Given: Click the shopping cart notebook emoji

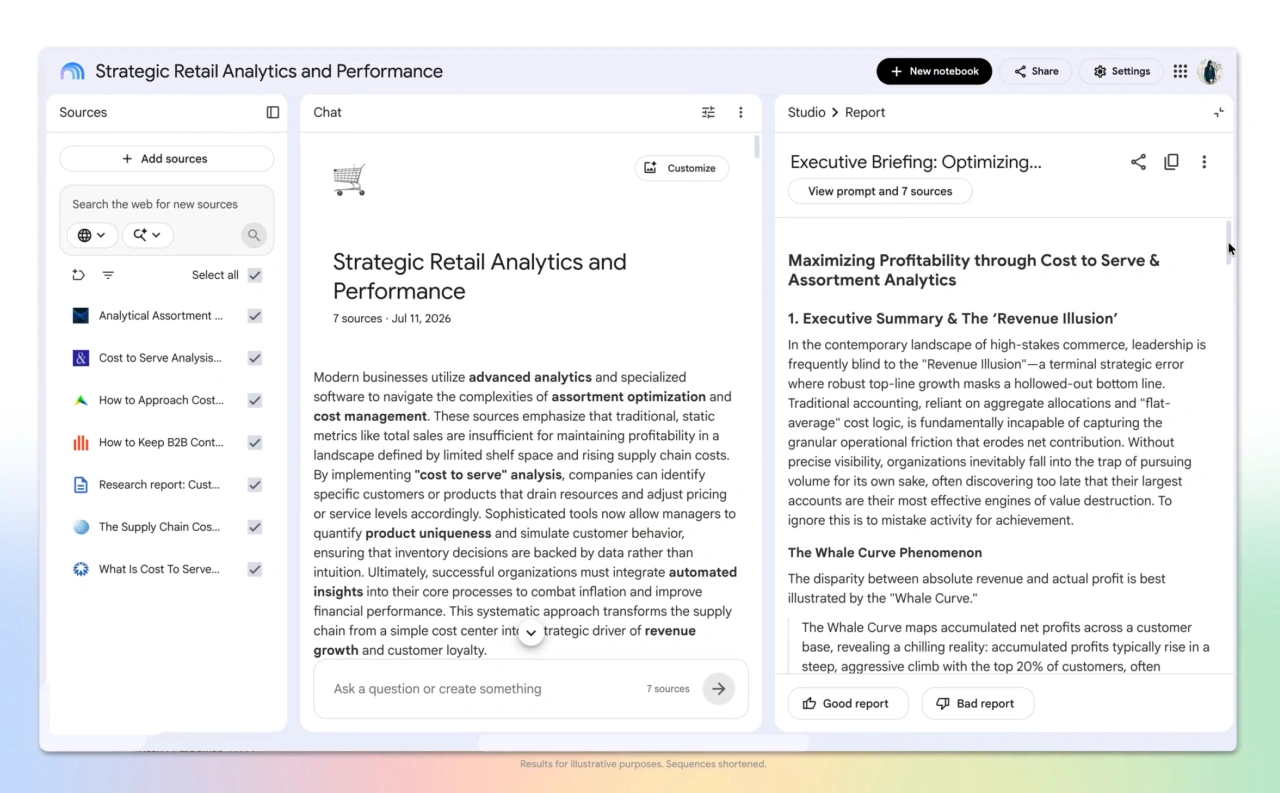Looking at the screenshot, I should (349, 180).
